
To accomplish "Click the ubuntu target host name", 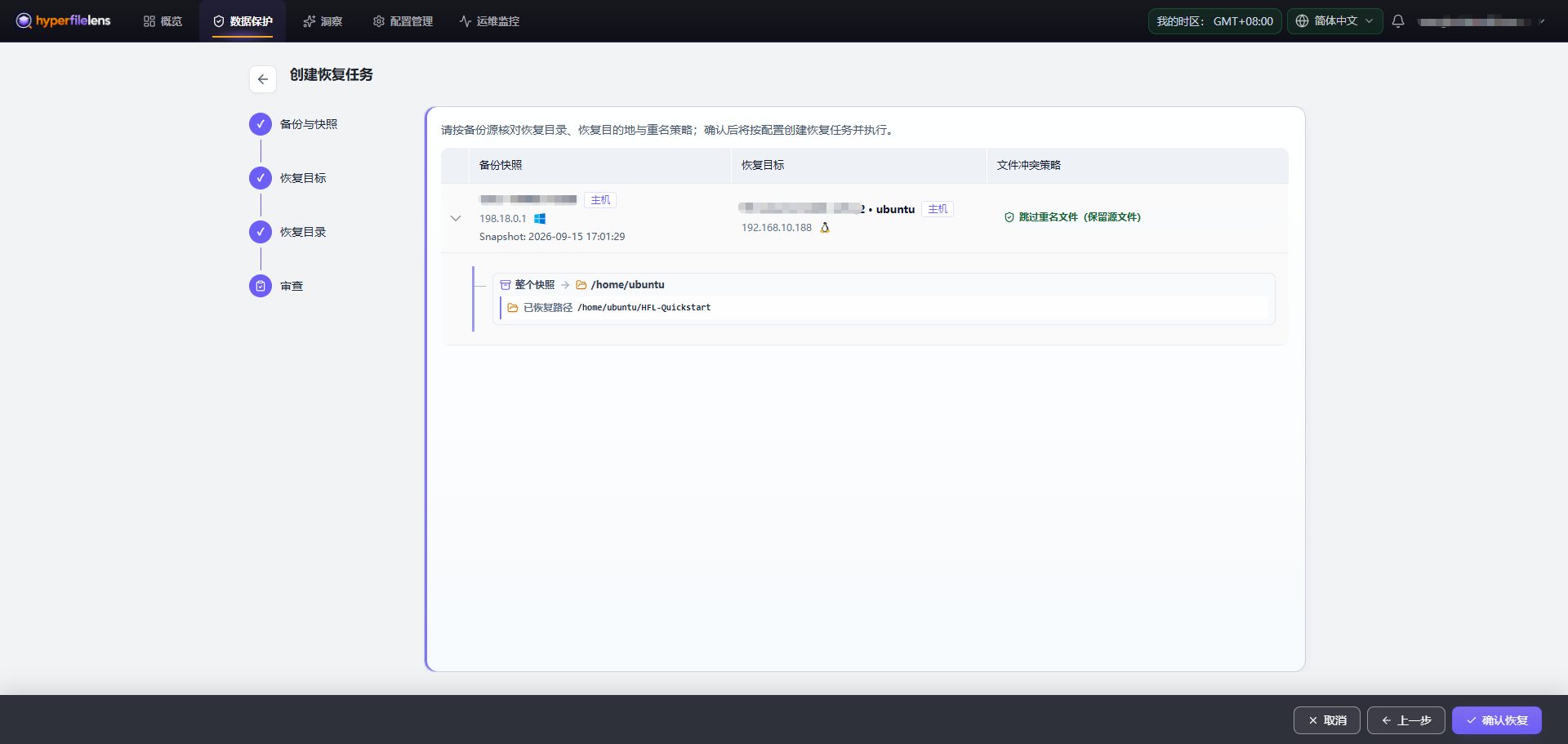I will pyautogui.click(x=895, y=209).
